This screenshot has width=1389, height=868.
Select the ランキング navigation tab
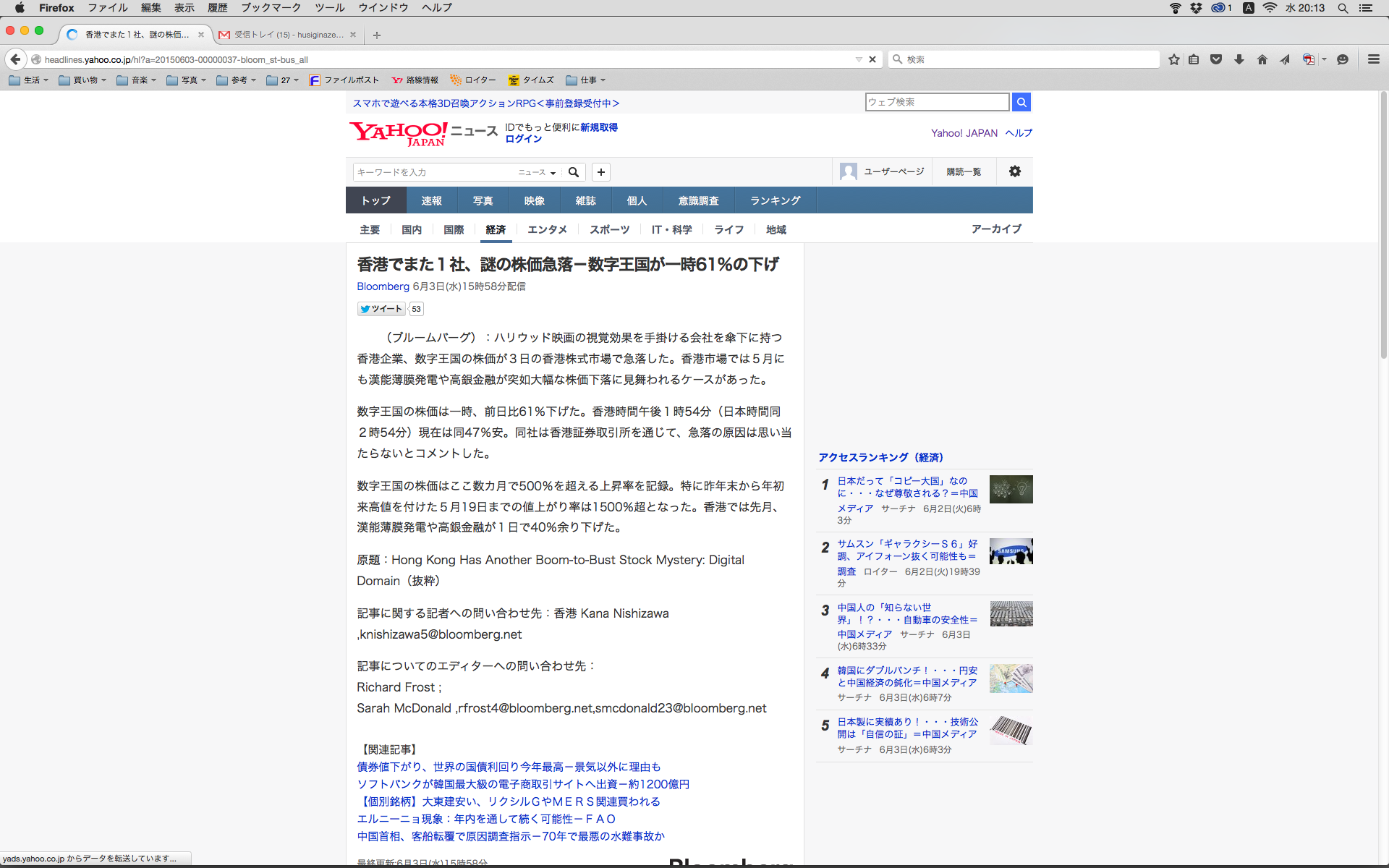click(x=775, y=200)
